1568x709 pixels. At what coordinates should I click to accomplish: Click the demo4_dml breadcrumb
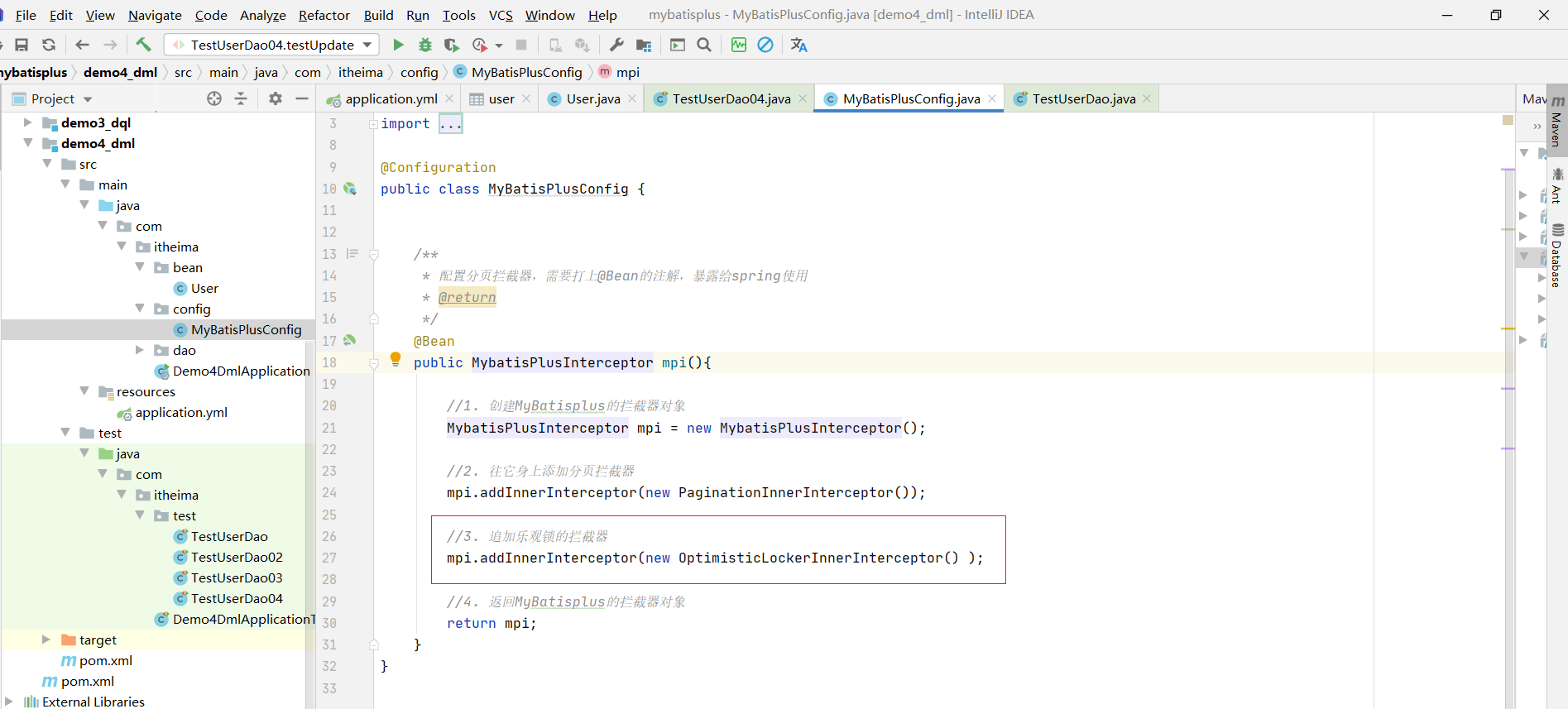(x=120, y=73)
